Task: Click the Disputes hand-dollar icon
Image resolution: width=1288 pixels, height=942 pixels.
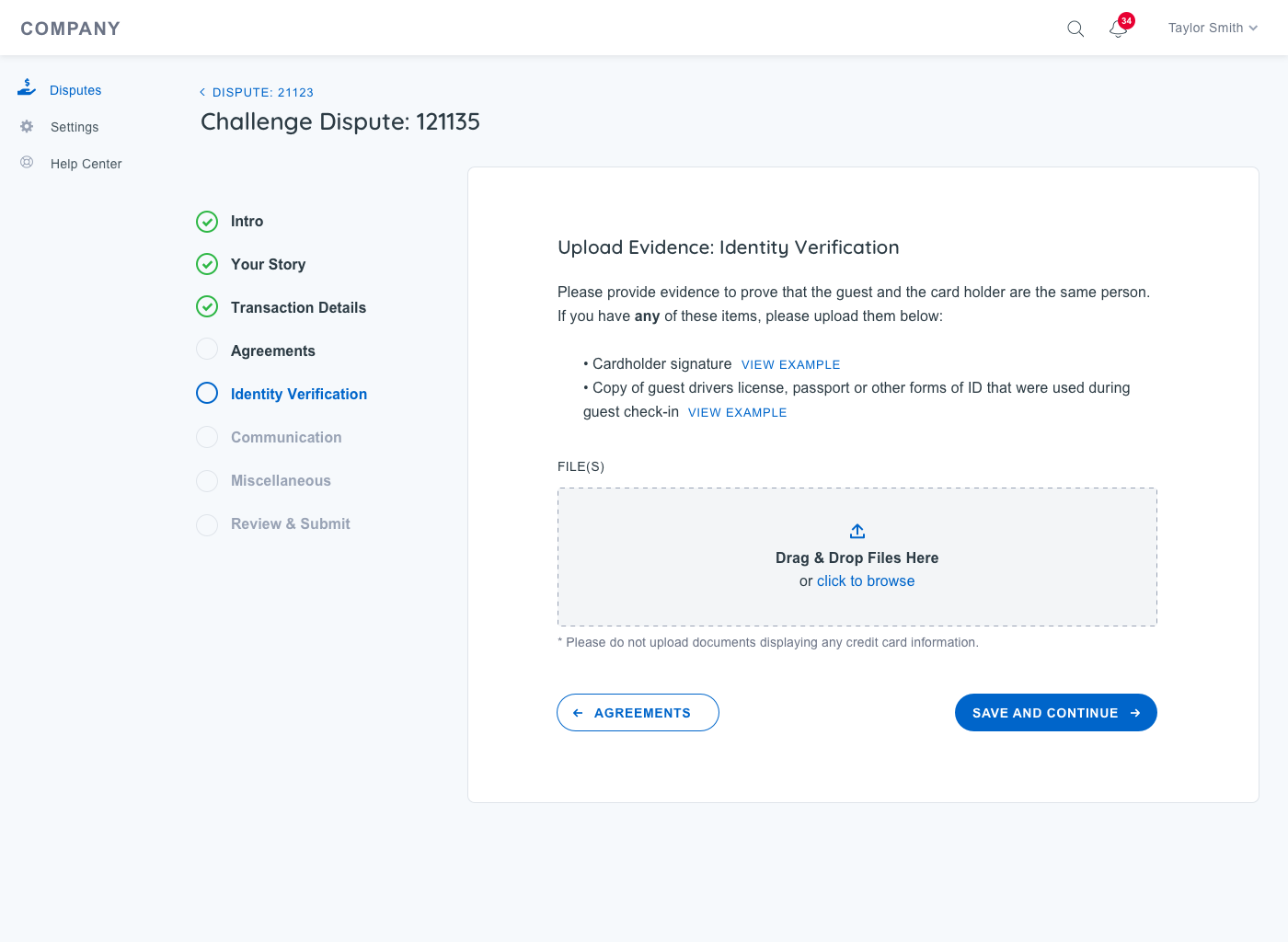Action: (x=27, y=88)
